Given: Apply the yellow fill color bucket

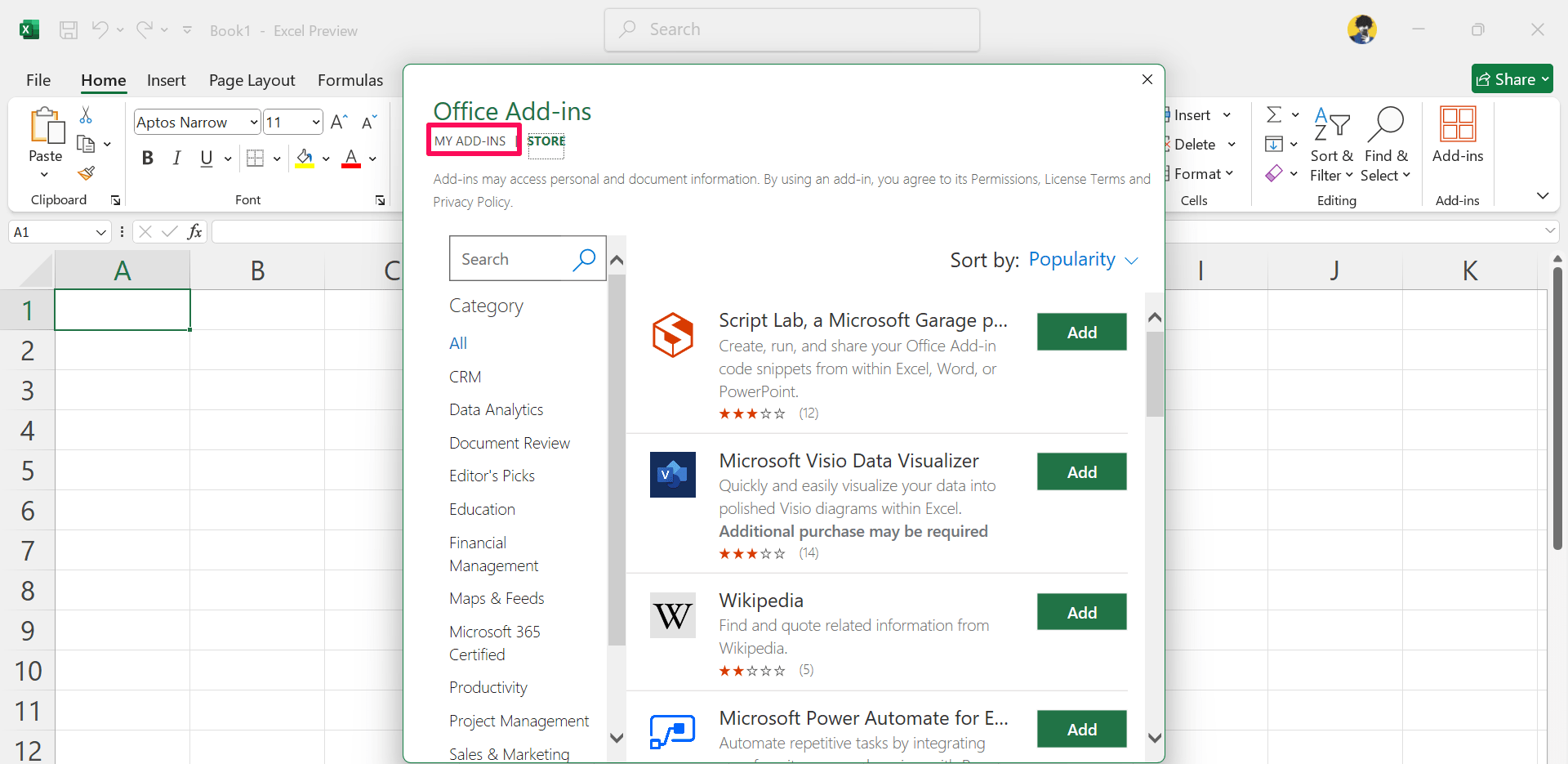Looking at the screenshot, I should 305,158.
